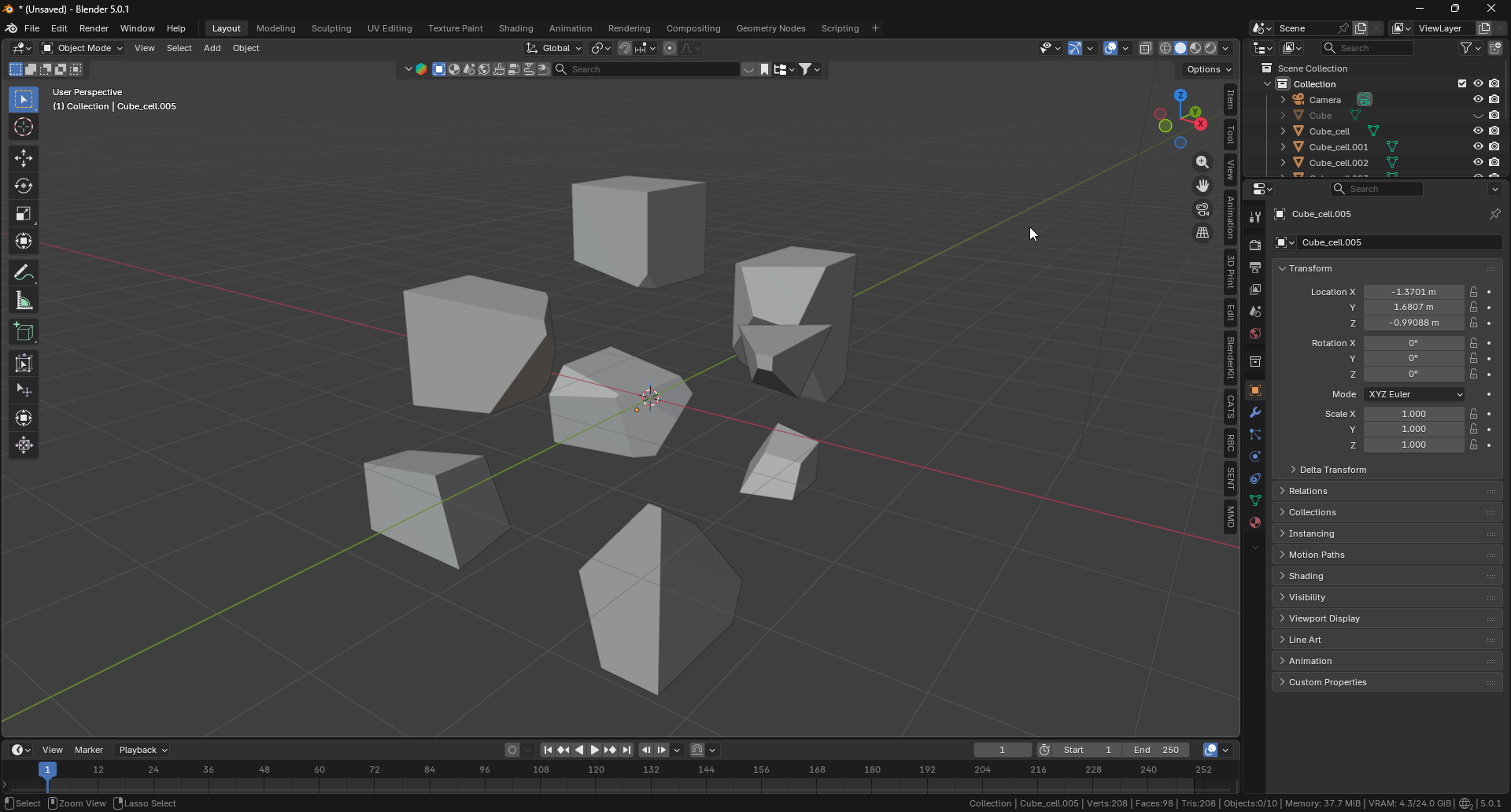Lock the Location X value

[1473, 292]
